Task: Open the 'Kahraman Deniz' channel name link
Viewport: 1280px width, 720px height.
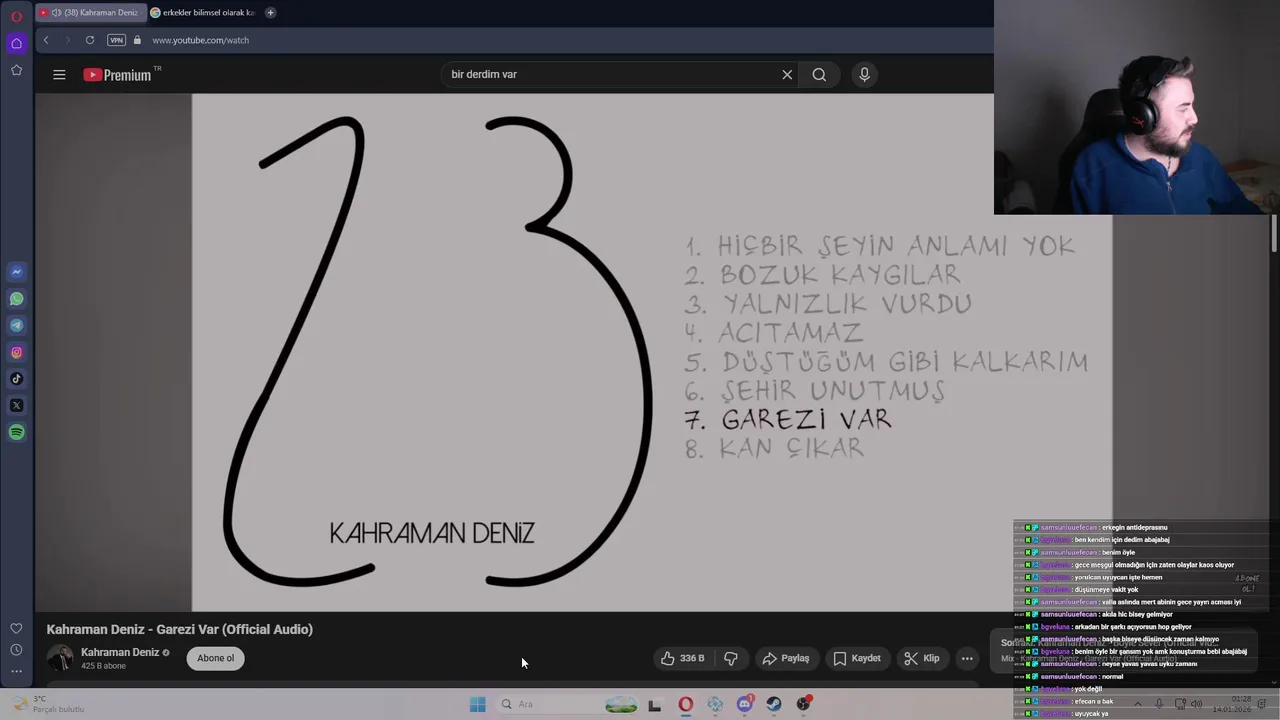Action: pos(120,652)
